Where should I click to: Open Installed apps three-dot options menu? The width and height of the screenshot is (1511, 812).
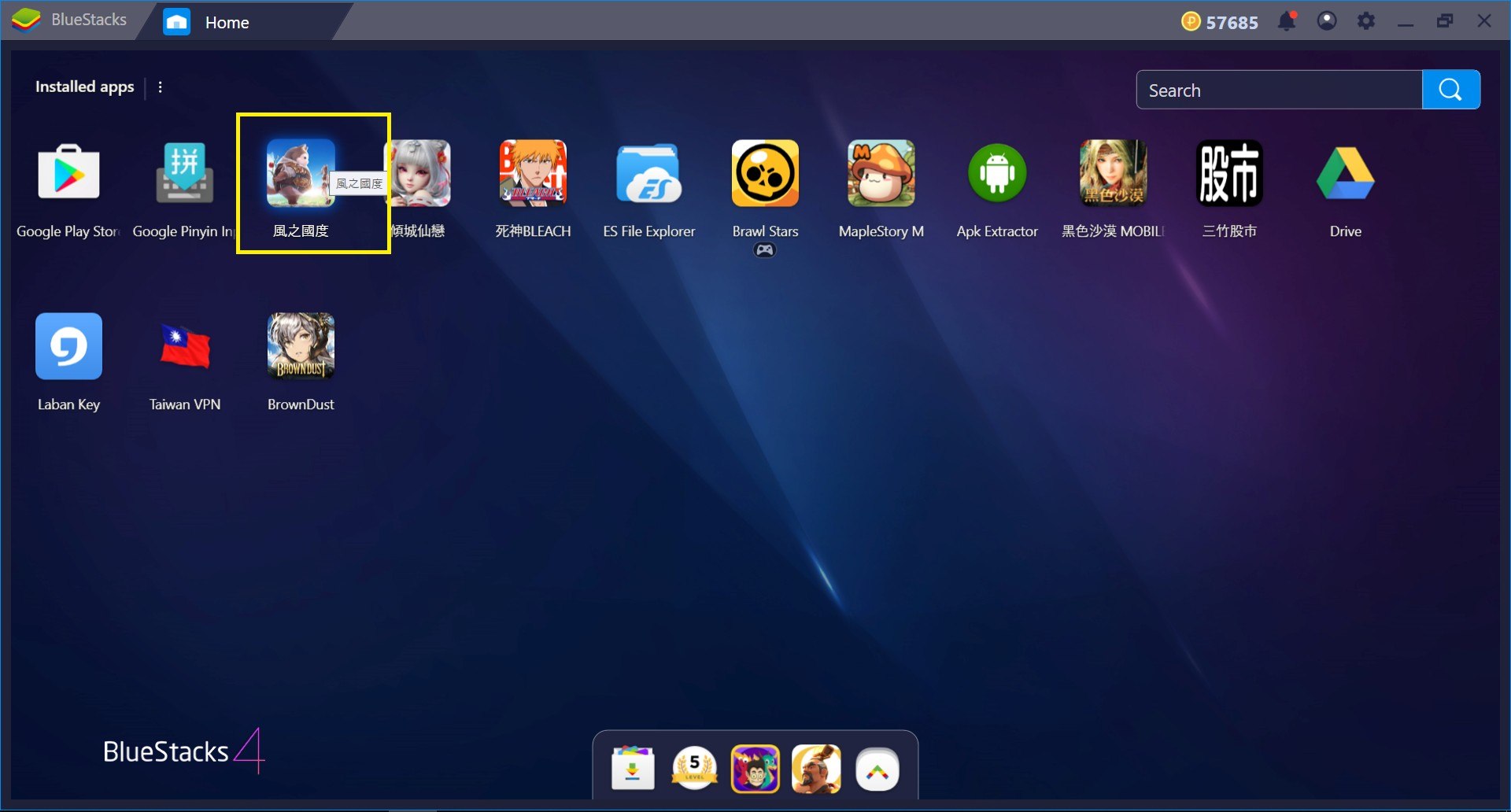(161, 87)
